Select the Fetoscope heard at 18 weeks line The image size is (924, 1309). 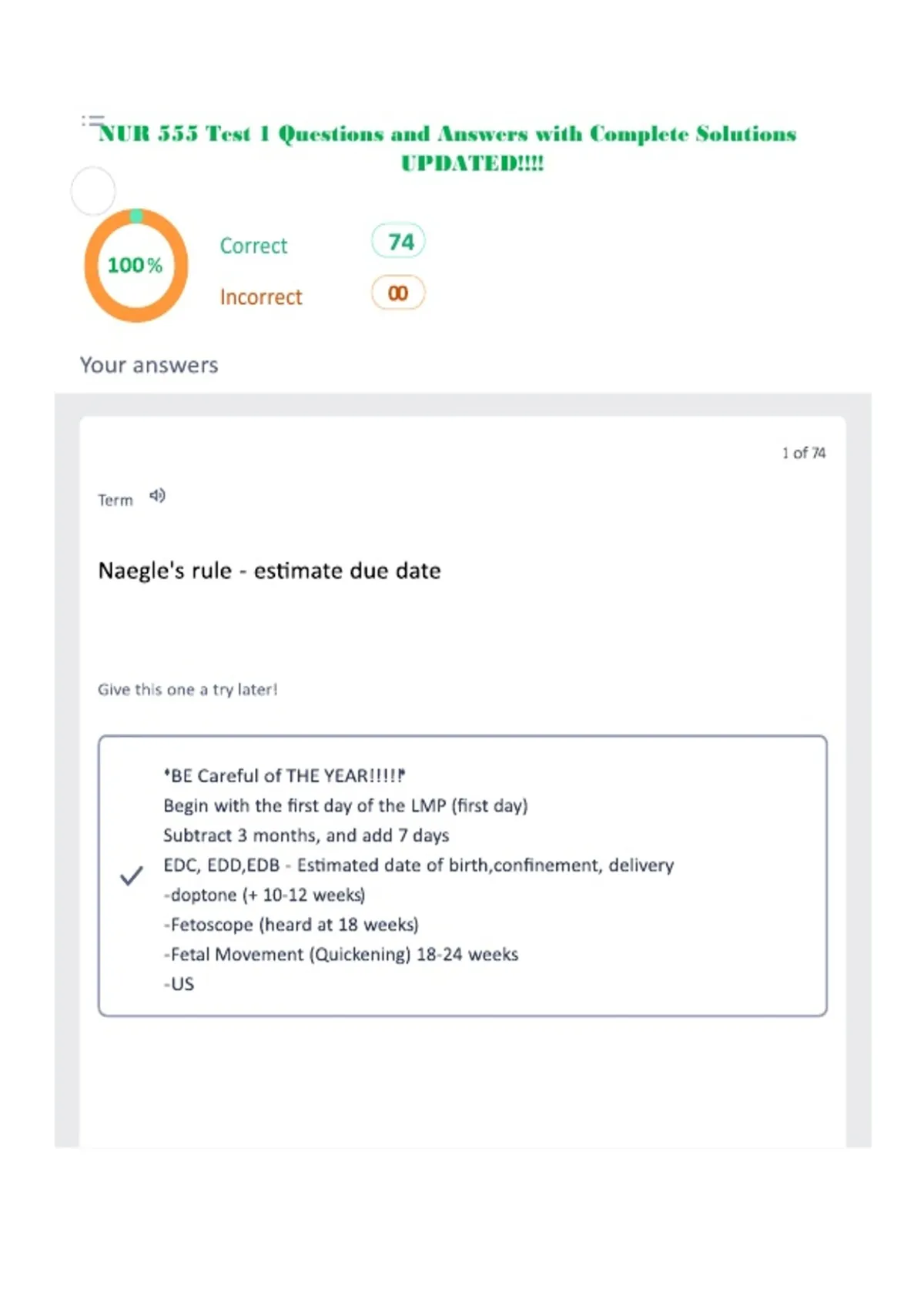click(x=291, y=924)
